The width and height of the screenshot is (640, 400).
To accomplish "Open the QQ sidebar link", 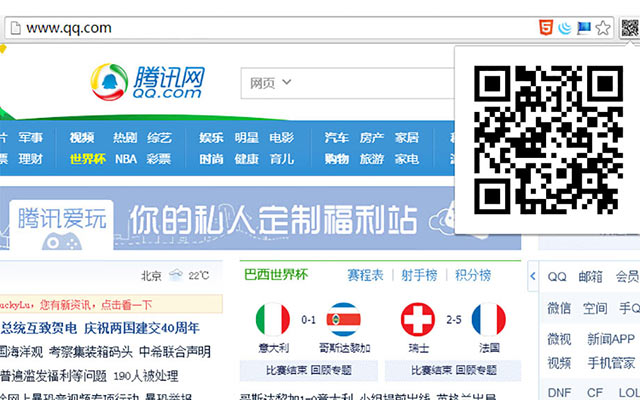I will (x=557, y=276).
